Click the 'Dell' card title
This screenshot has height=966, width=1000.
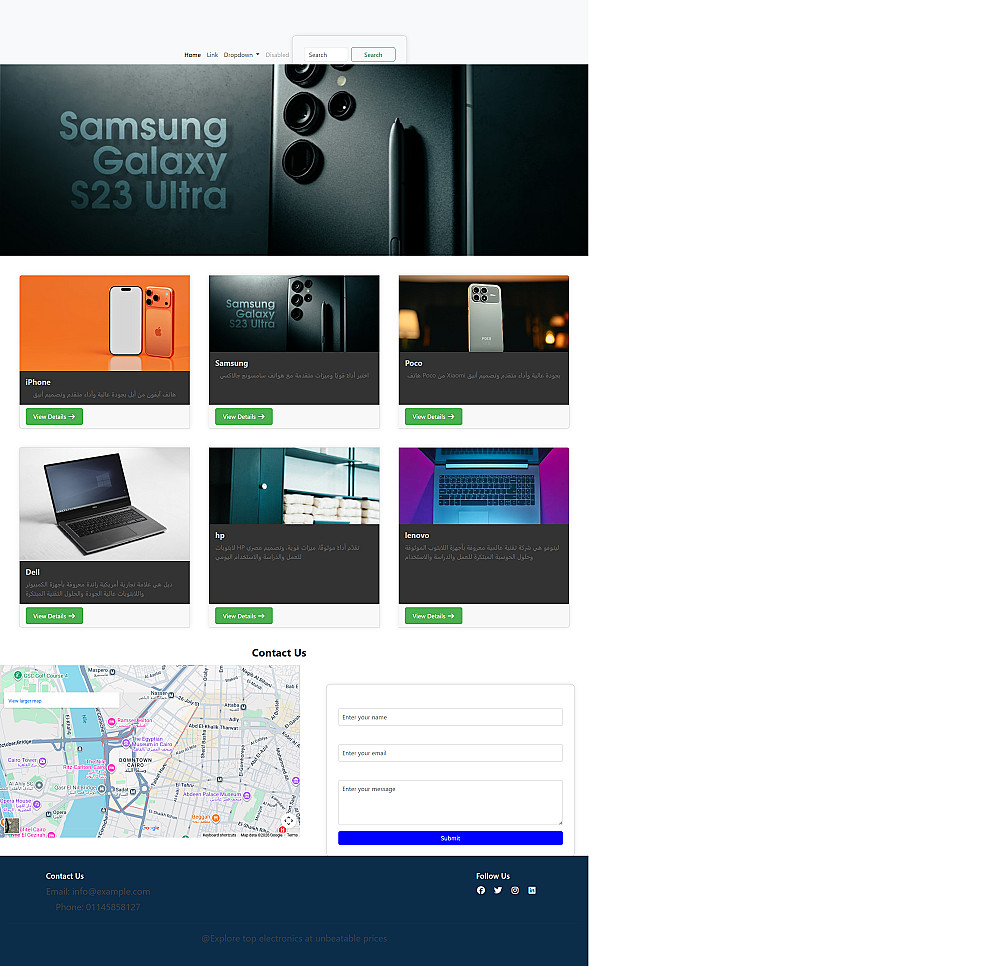tap(33, 572)
